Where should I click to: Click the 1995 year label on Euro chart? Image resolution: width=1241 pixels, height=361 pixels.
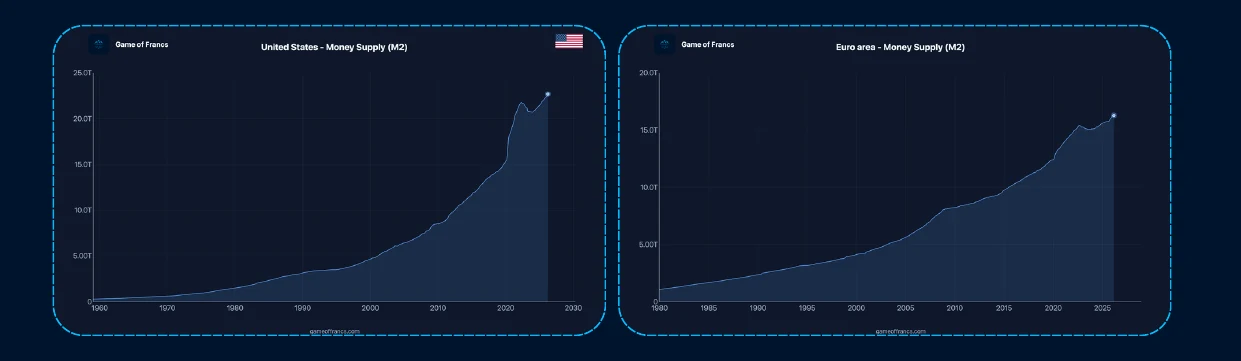click(807, 309)
